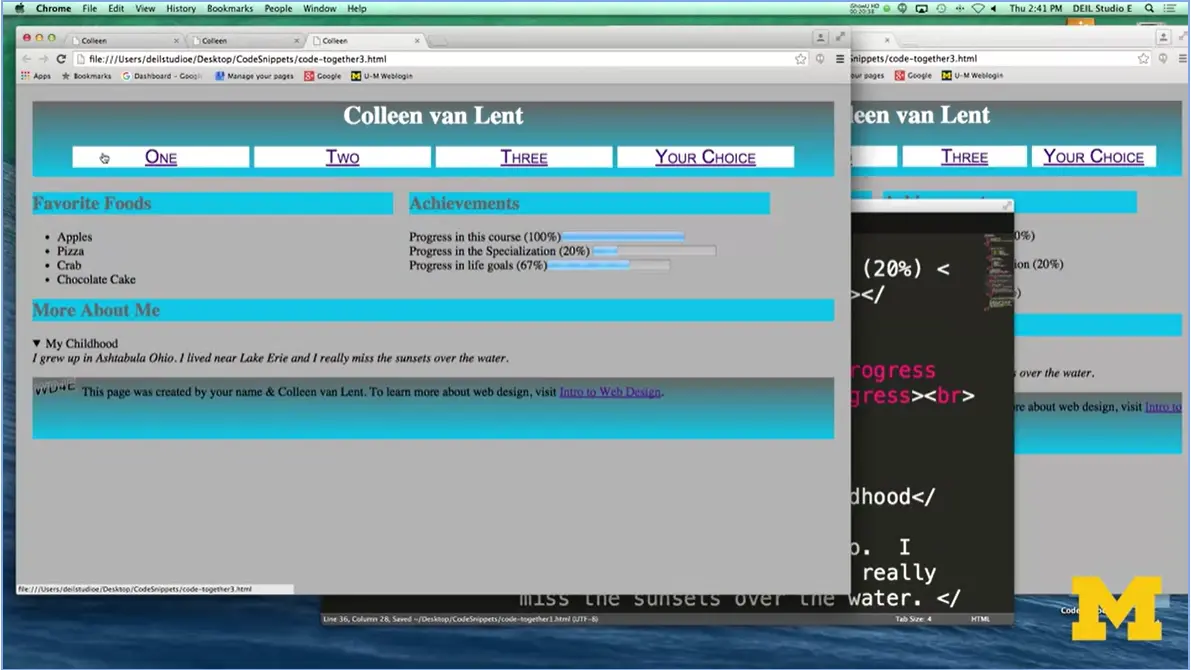
Task: Collapse the My Childhood details section
Action: pyautogui.click(x=38, y=344)
